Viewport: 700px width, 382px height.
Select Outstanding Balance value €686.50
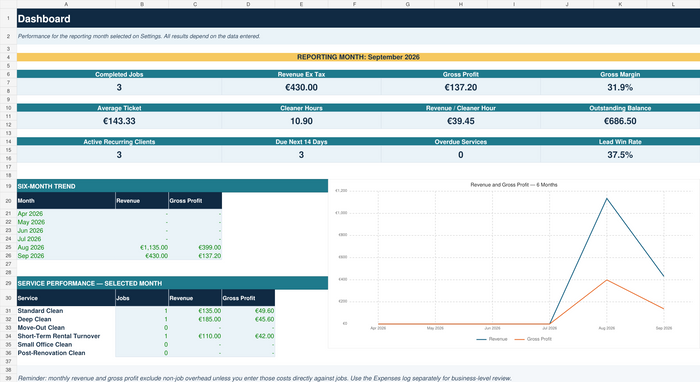pos(620,121)
